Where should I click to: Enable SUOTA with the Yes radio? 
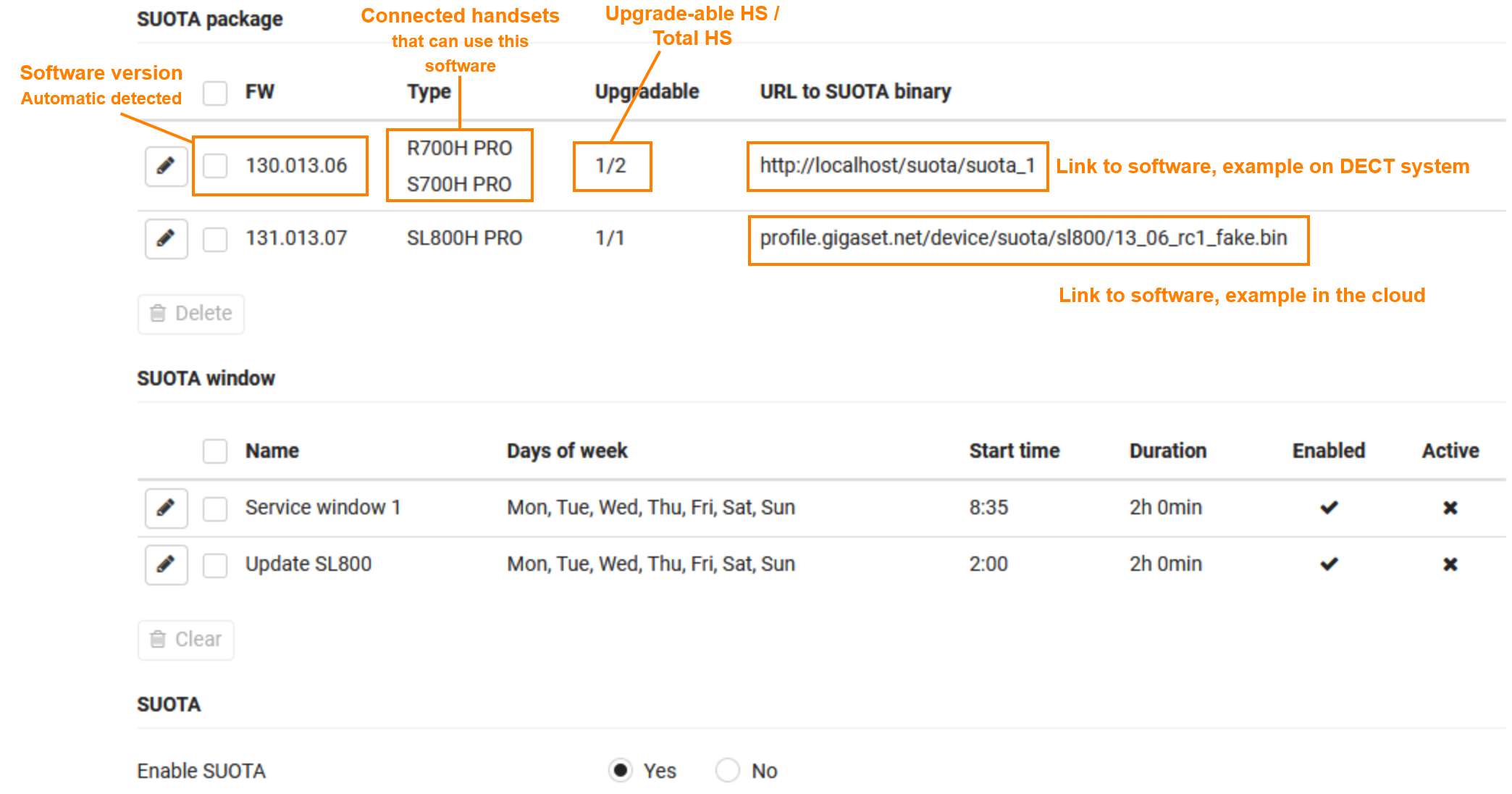pos(621,770)
